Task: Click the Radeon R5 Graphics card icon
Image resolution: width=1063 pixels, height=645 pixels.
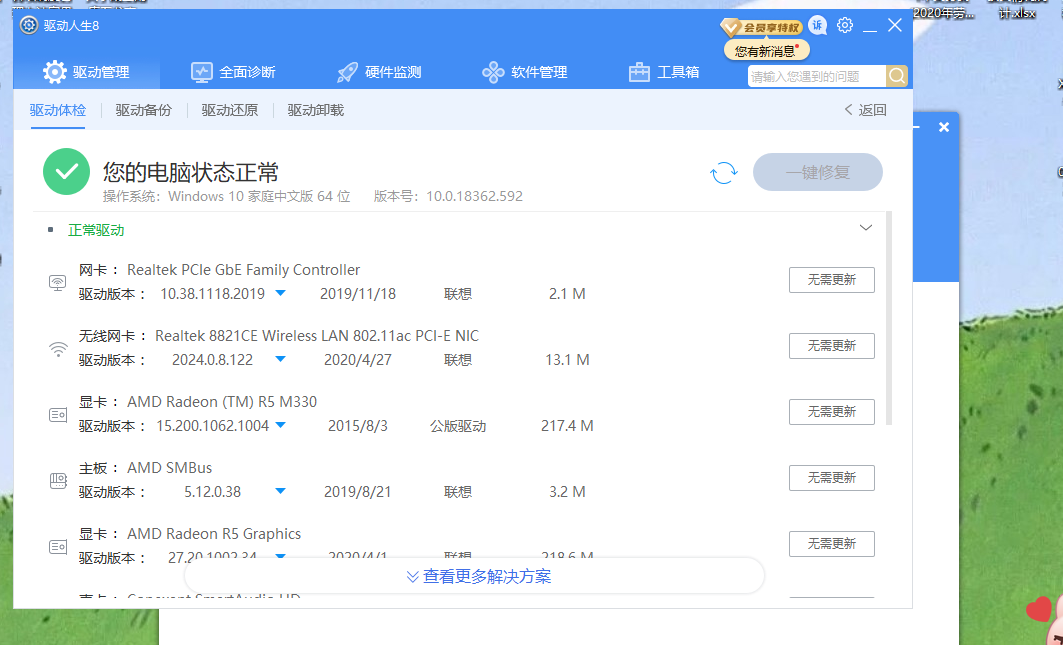Action: coord(58,547)
